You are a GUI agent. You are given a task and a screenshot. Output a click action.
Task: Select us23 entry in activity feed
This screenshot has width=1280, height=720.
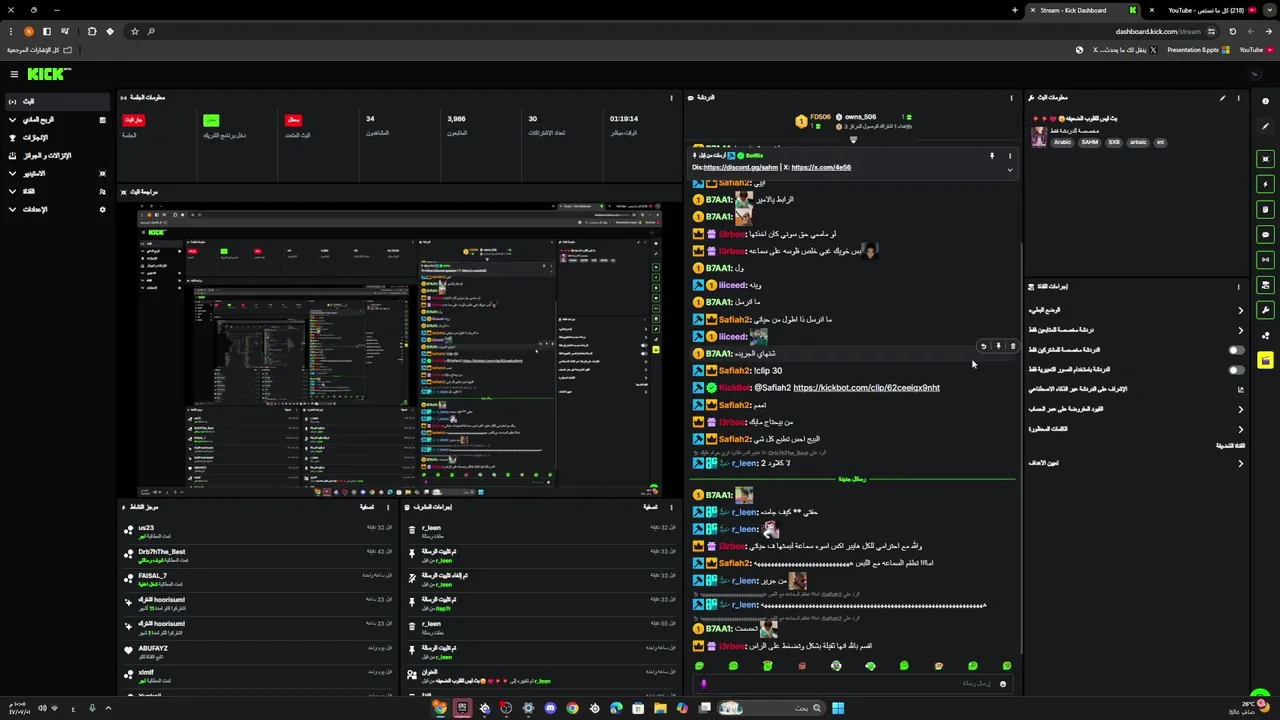(x=258, y=532)
